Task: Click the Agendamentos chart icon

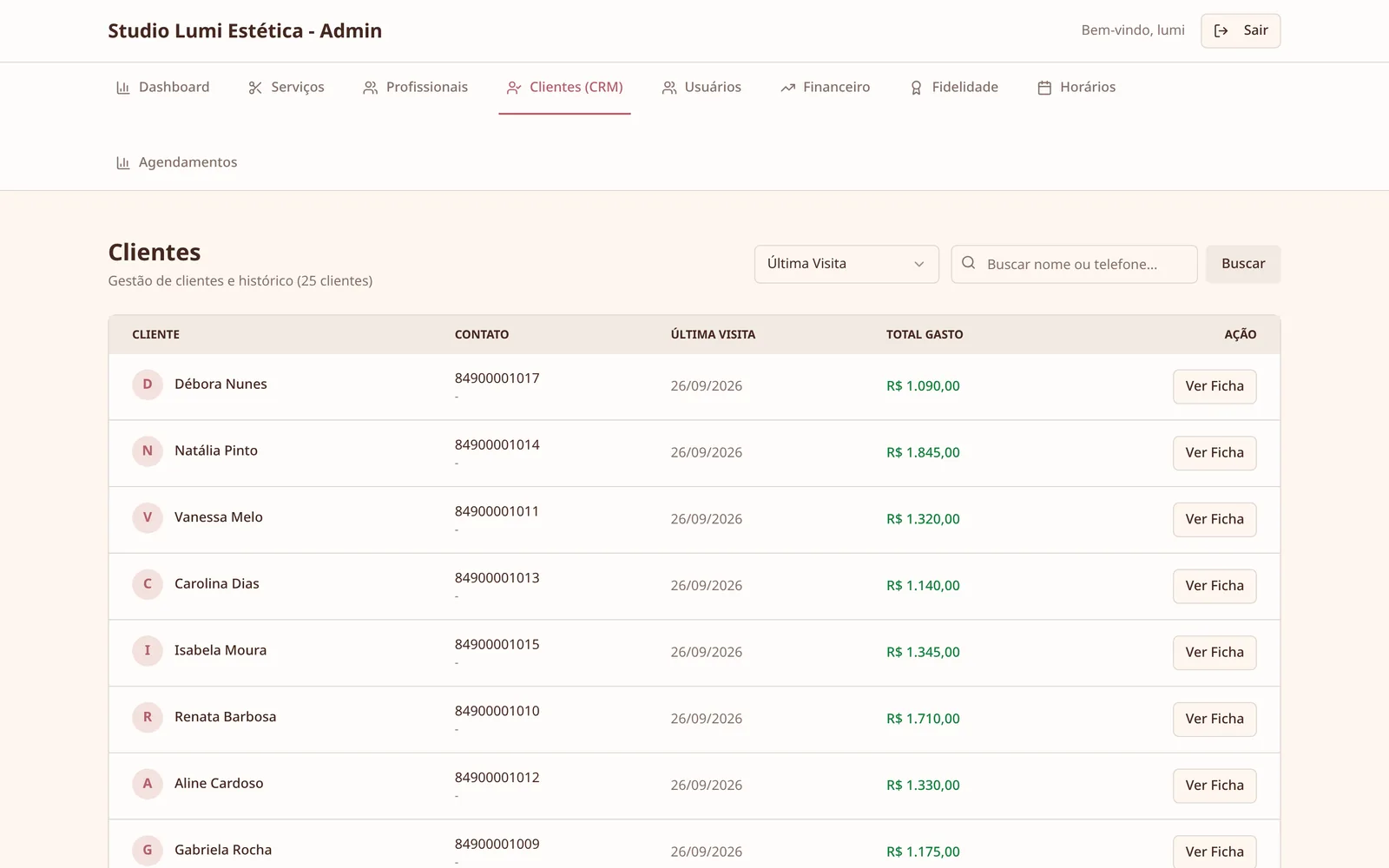Action: tap(123, 163)
